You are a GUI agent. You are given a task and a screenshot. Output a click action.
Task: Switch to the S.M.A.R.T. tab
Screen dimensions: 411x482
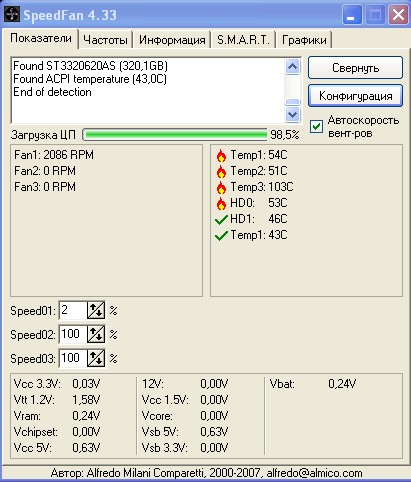(243, 40)
